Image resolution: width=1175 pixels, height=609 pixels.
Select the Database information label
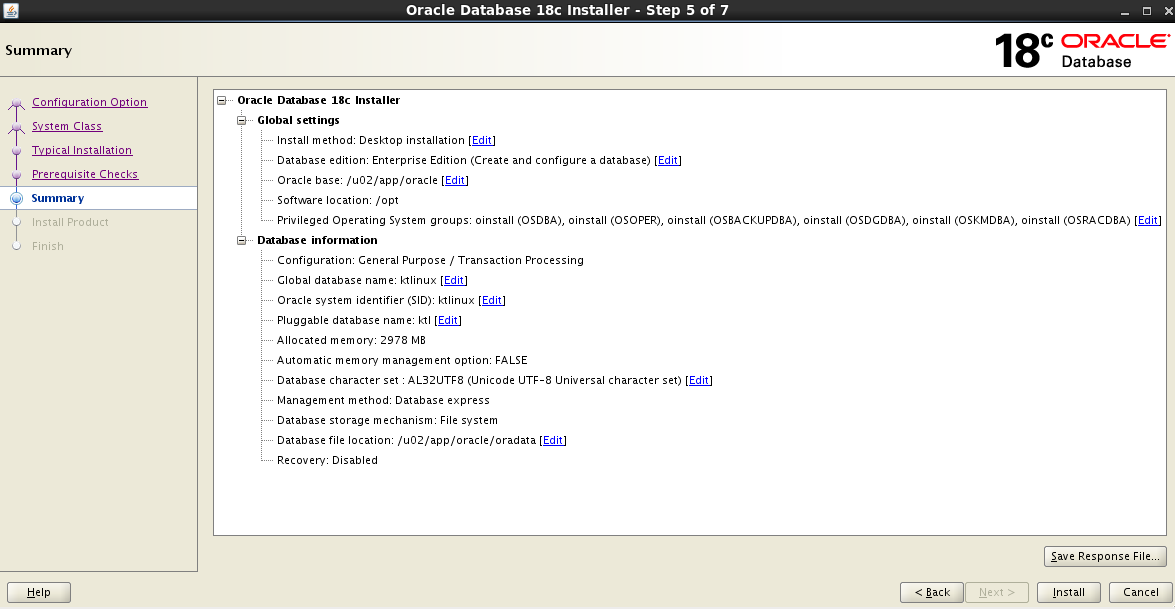tap(317, 240)
